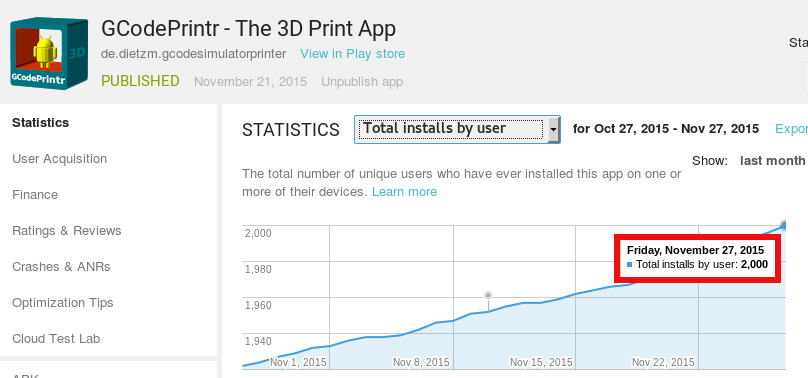Open the Total installs by user dropdown
The width and height of the screenshot is (808, 378).
[x=457, y=129]
